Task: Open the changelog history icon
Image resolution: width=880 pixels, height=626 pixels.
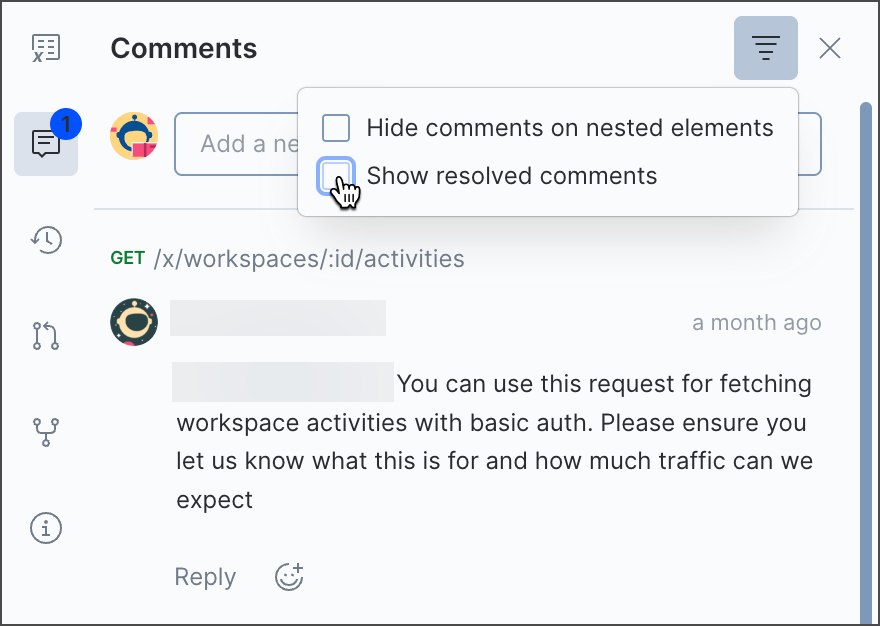Action: (x=46, y=239)
